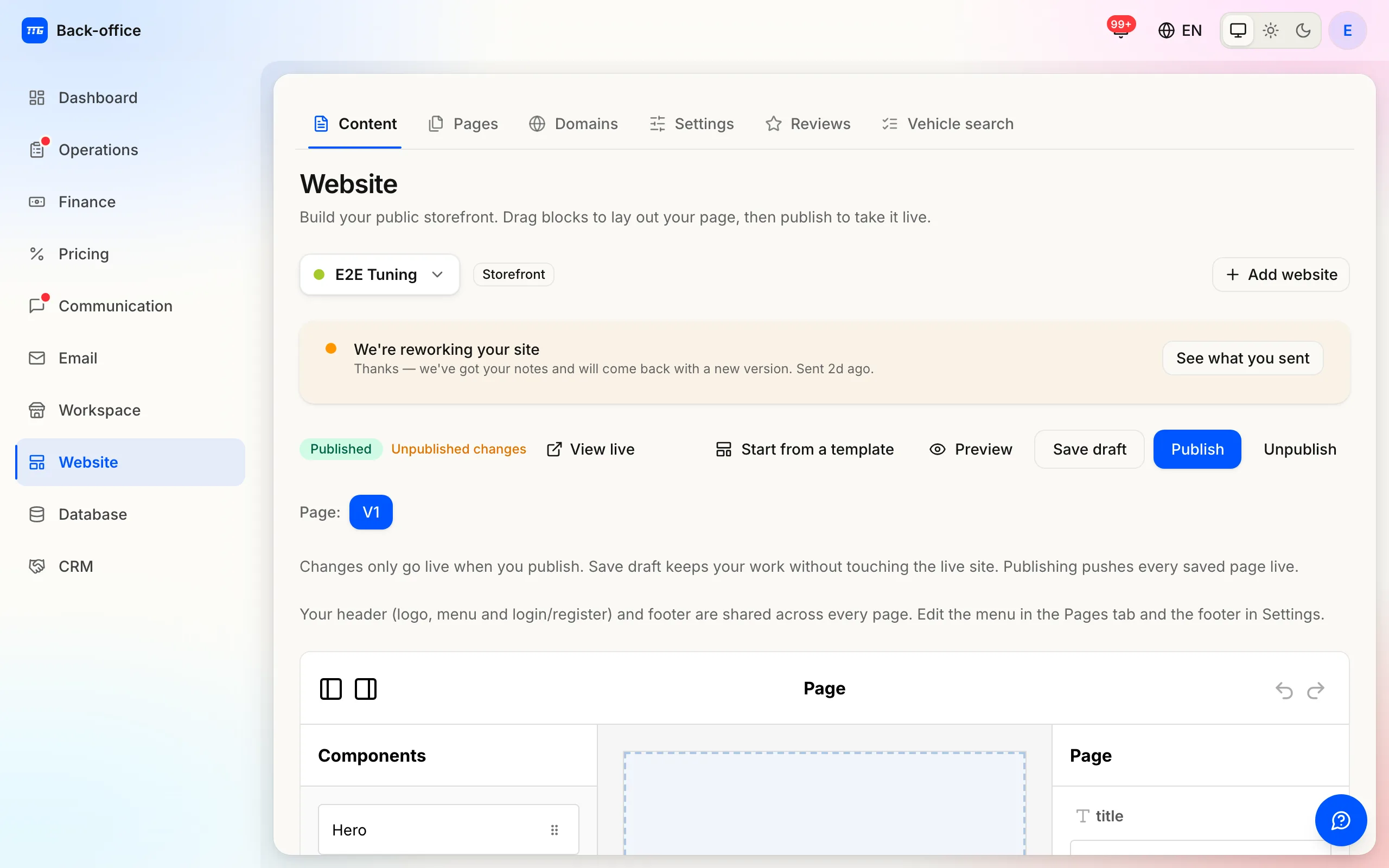Click the Hero component drag handle
1389x868 pixels.
pos(555,830)
